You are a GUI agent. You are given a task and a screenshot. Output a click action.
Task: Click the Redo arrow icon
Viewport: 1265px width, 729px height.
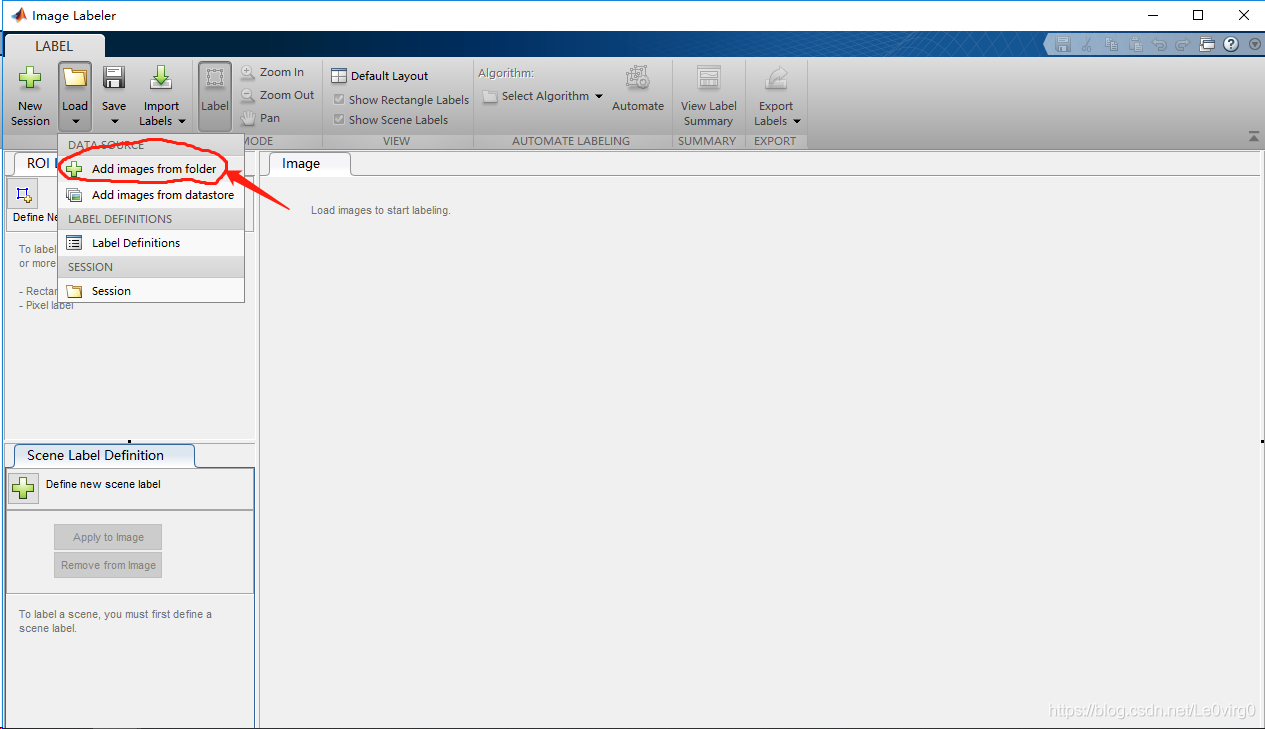(x=1183, y=44)
